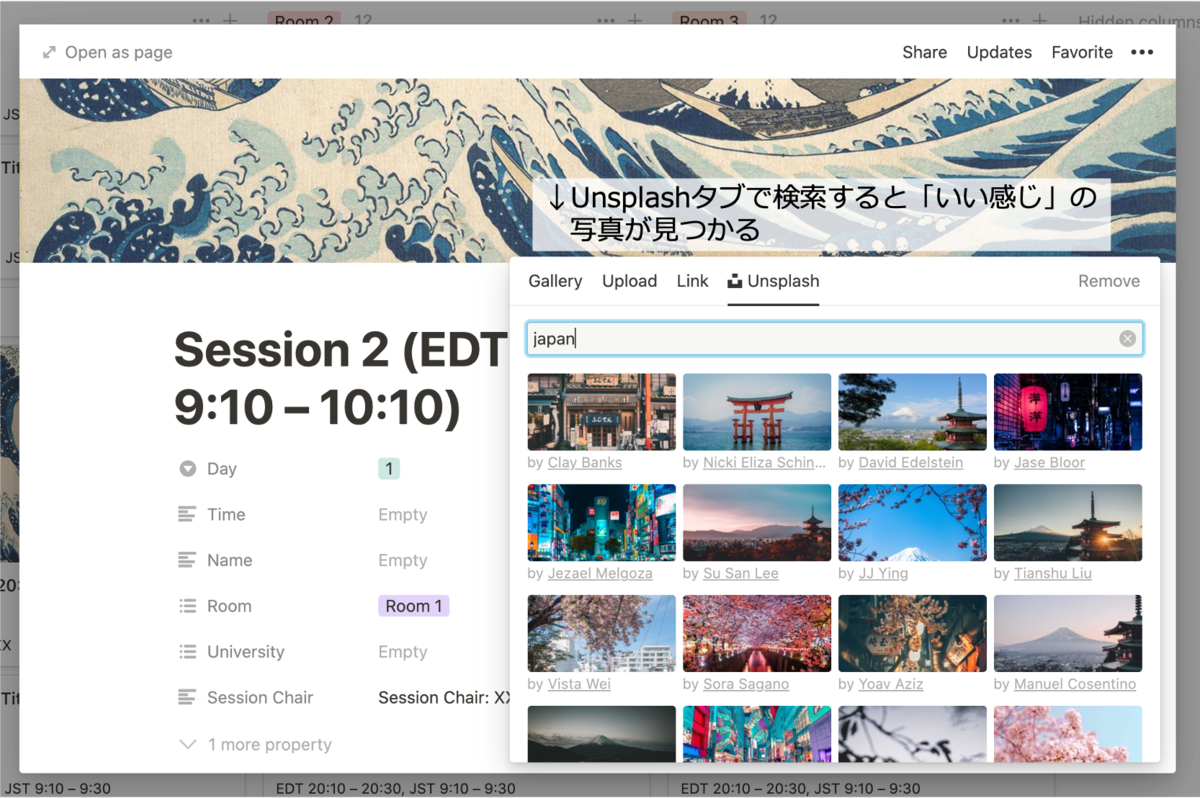The width and height of the screenshot is (1200, 798).
Task: Open the page options ellipsis menu
Action: 1142,51
